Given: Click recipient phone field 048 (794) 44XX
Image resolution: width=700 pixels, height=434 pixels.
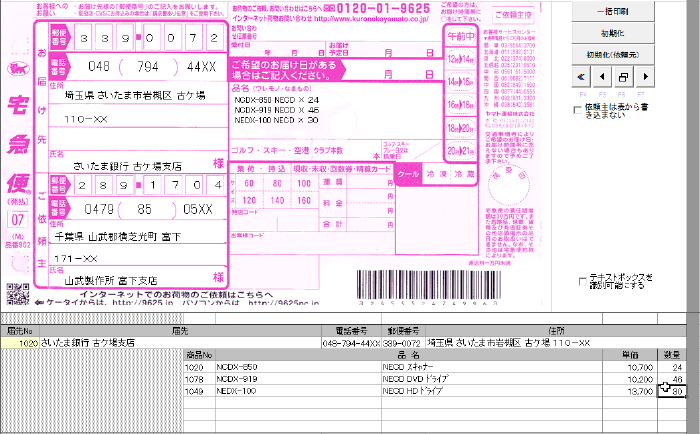Looking at the screenshot, I should point(149,67).
